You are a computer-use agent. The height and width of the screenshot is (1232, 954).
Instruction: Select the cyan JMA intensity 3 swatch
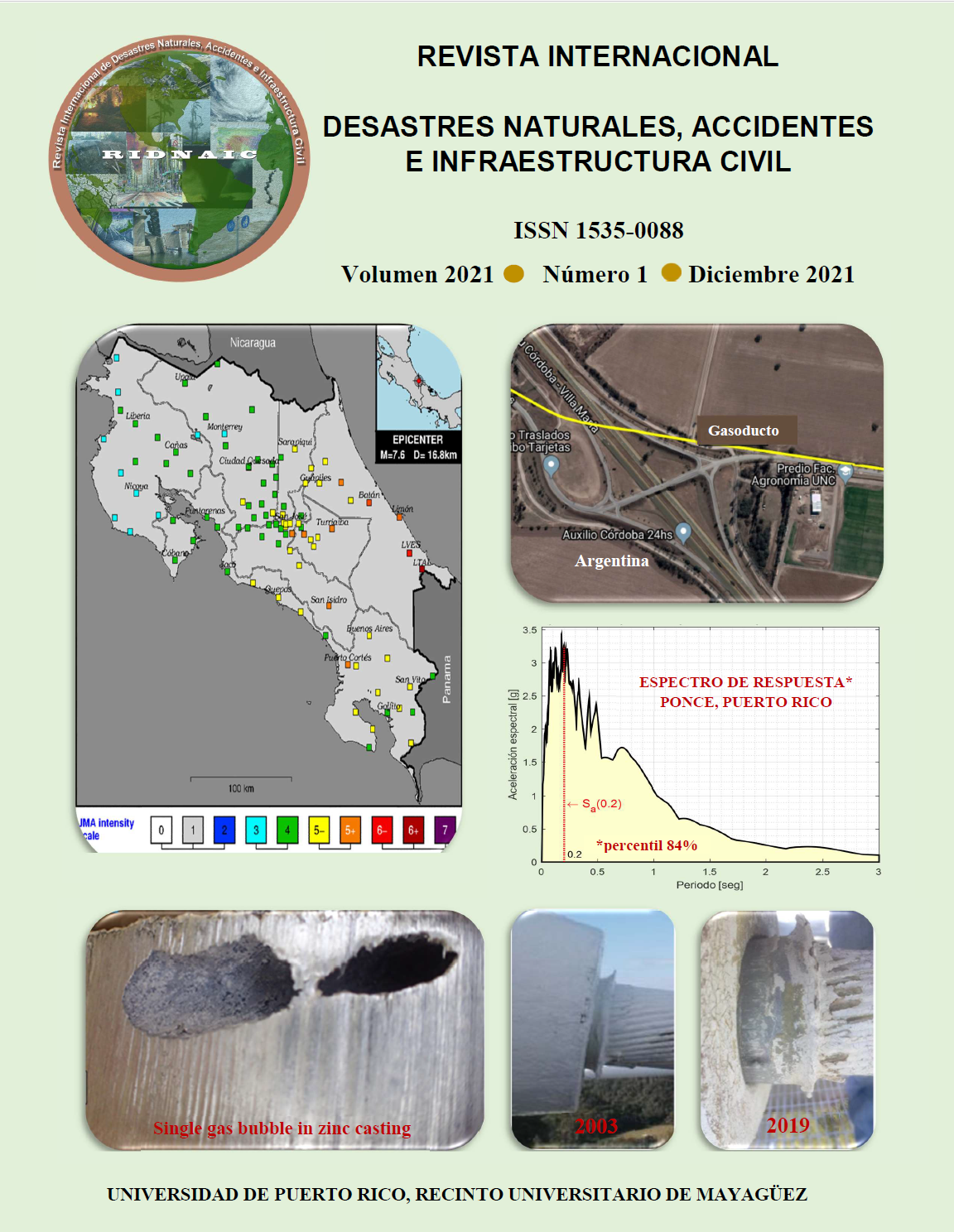256,830
